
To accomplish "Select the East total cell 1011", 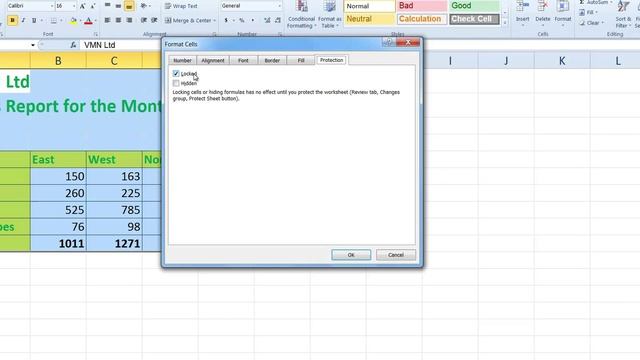I will 58,243.
